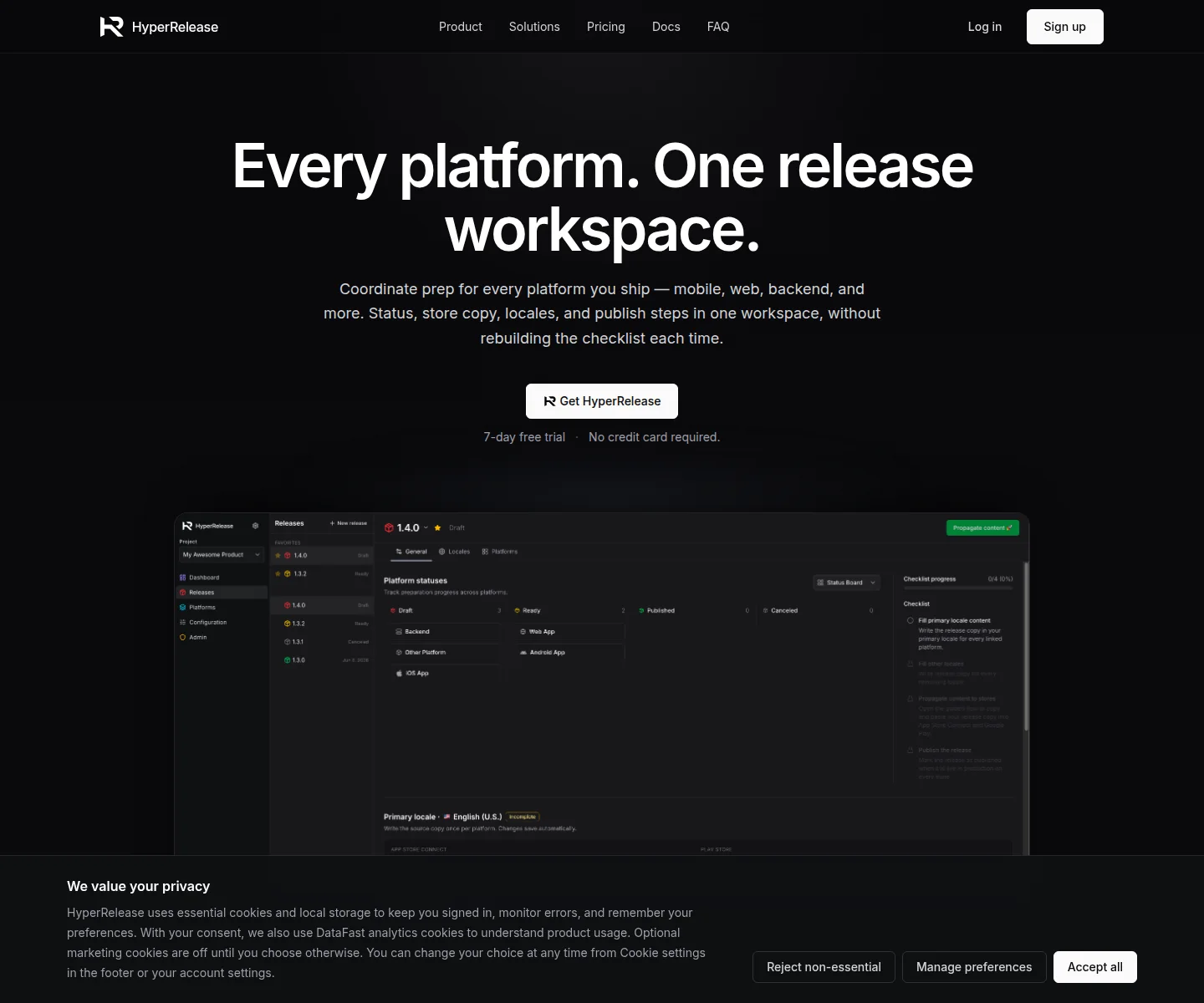Click the Get HyperRelease button
This screenshot has width=1204, height=1003.
click(x=602, y=401)
